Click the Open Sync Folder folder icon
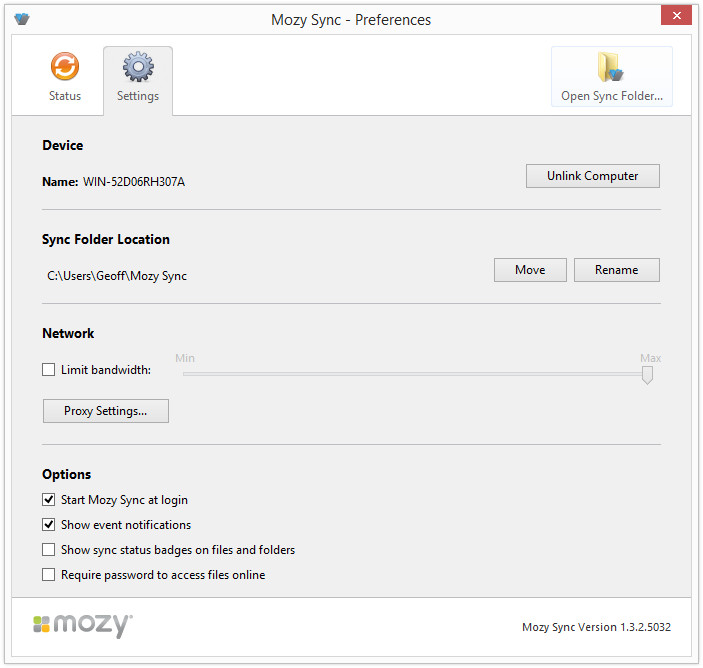This screenshot has height=668, width=703. pos(611,67)
